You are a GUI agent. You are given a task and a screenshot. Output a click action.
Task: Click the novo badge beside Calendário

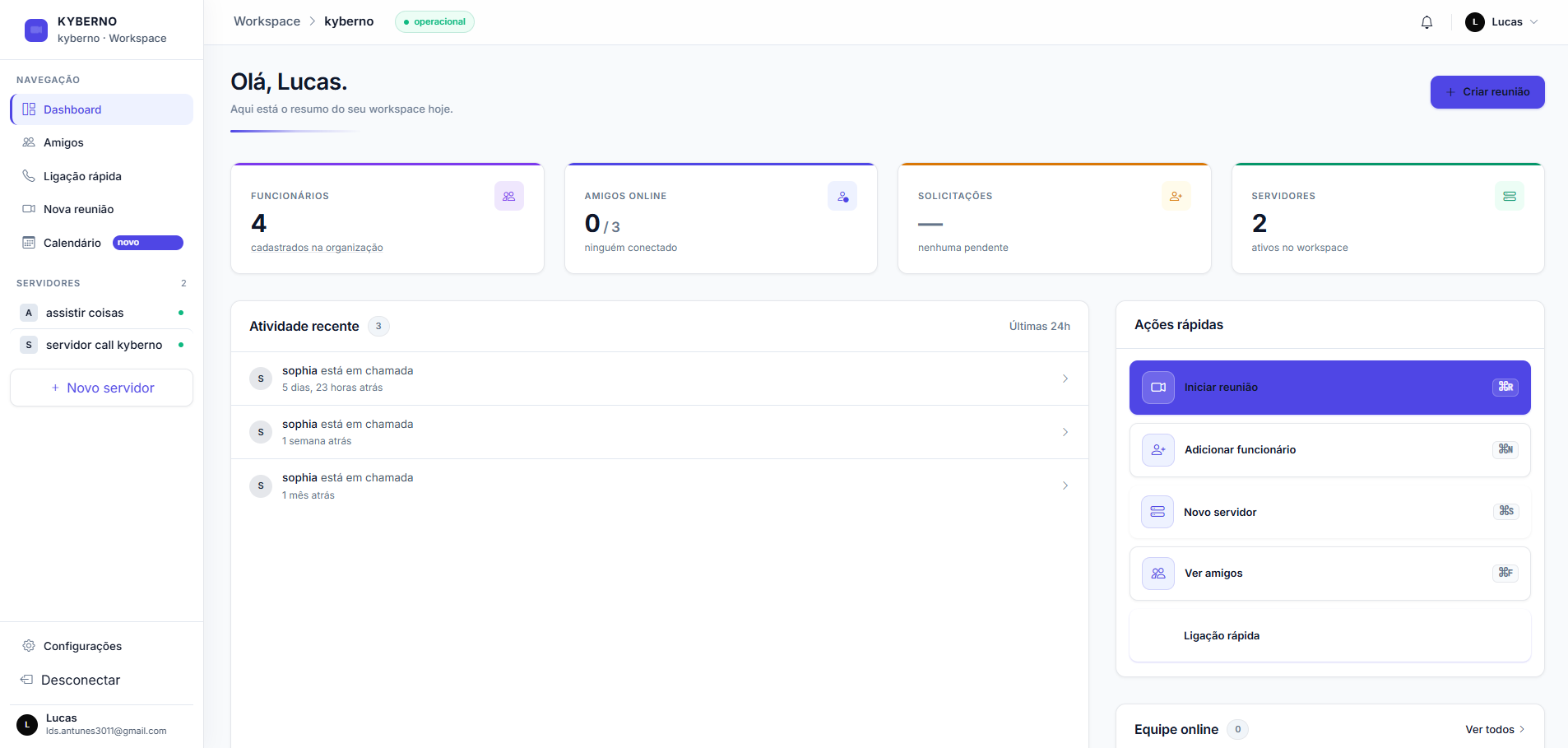pyautogui.click(x=148, y=243)
